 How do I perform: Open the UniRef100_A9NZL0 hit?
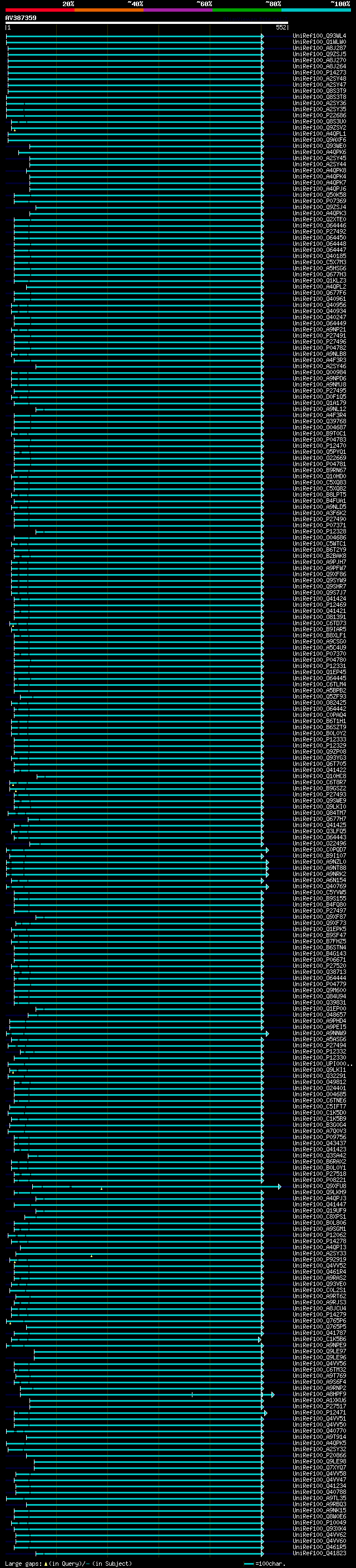[319, 862]
